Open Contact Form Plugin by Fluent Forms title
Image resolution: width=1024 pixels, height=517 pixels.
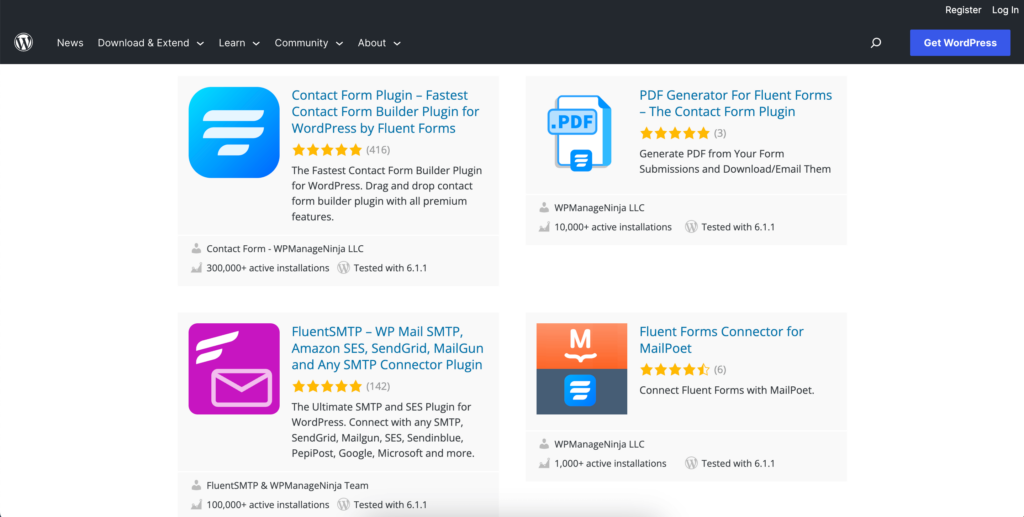pos(385,112)
